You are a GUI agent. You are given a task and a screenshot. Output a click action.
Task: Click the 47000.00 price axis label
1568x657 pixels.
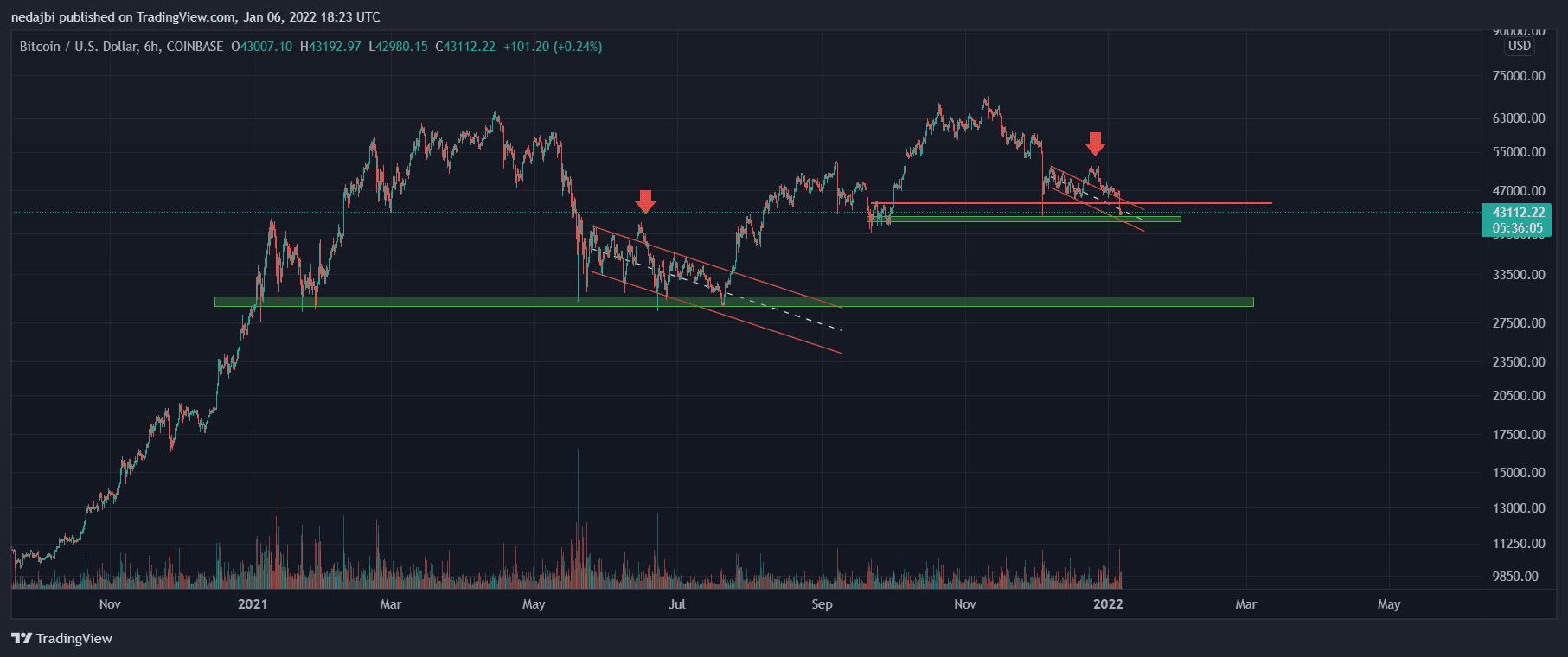coord(1519,191)
